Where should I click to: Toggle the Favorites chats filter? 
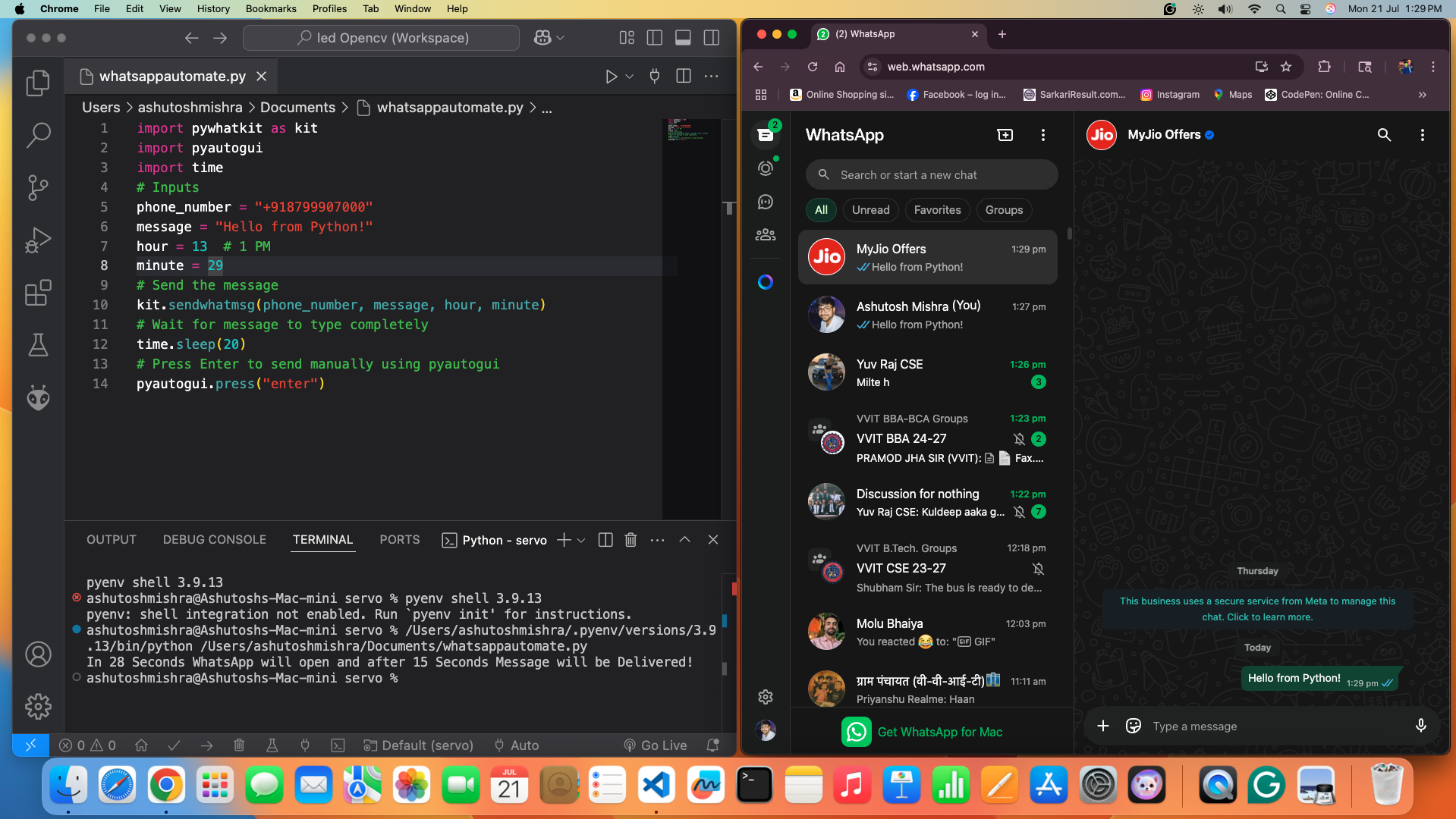[x=937, y=210]
